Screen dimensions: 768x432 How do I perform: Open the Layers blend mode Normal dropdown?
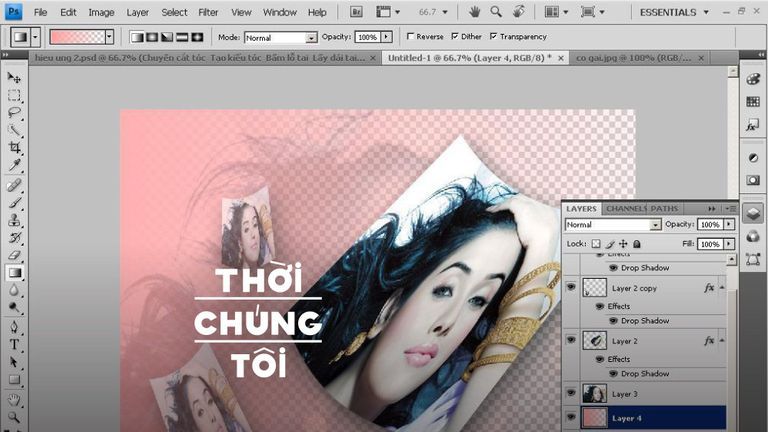point(613,225)
